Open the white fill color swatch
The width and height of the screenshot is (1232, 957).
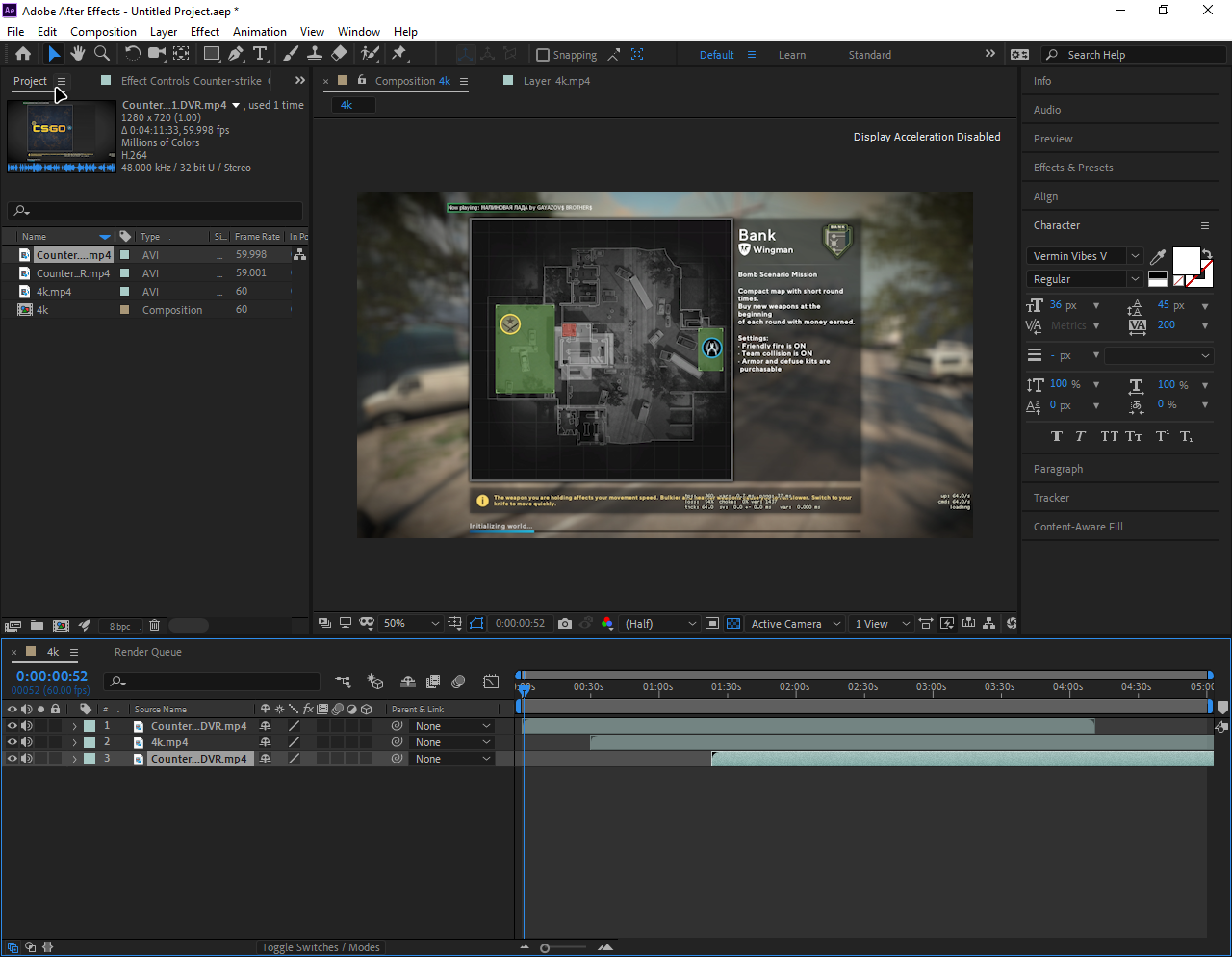1185,260
